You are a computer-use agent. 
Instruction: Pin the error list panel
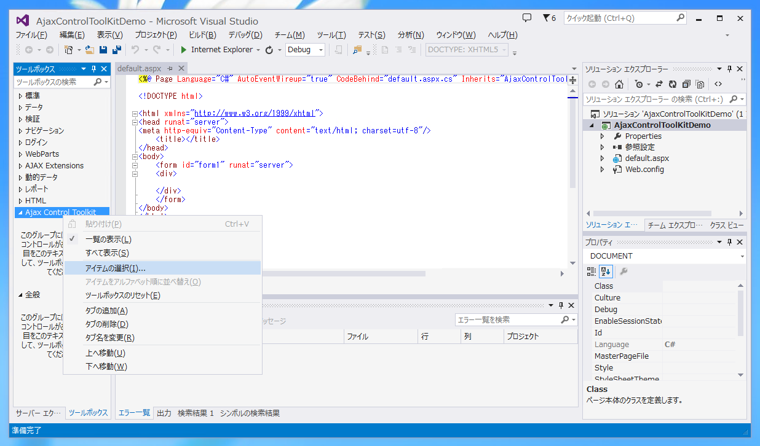(561, 305)
